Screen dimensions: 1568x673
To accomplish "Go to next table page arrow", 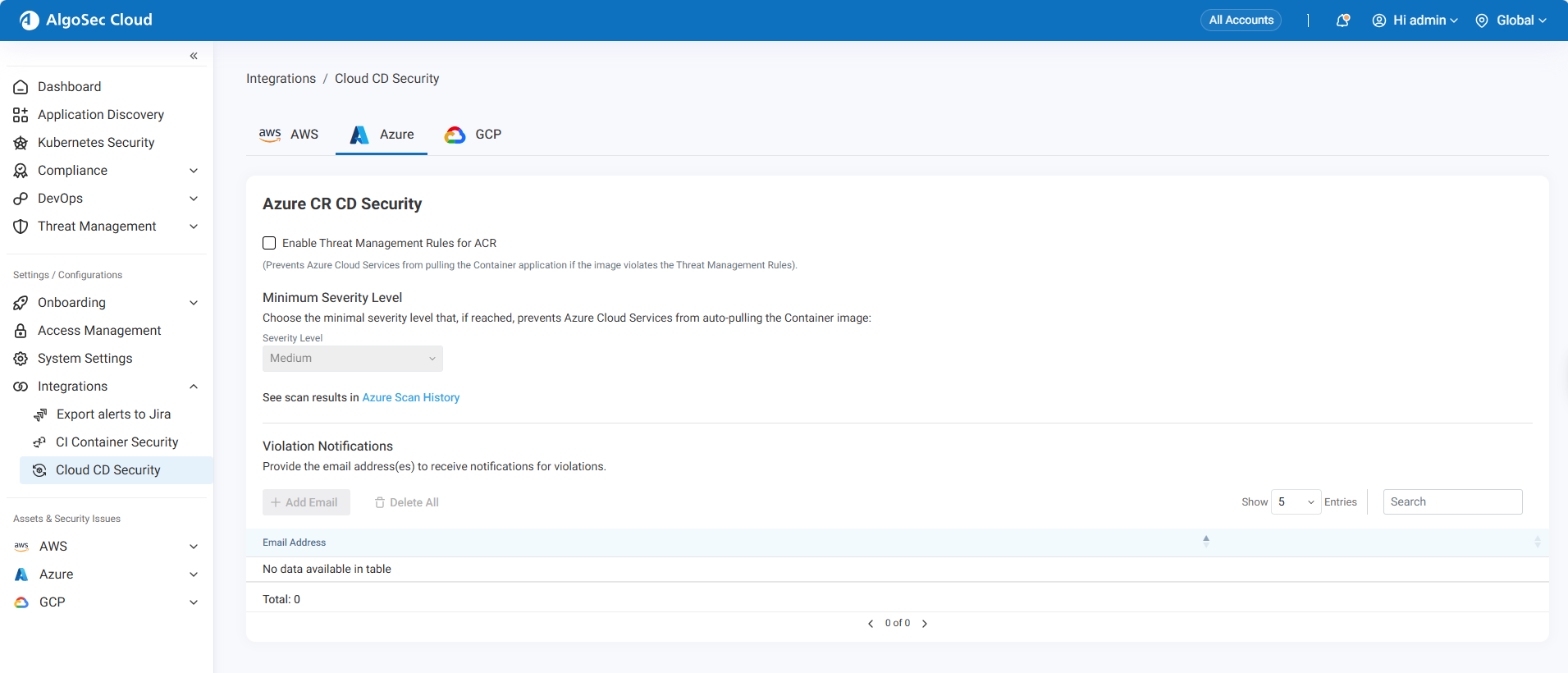I will click(x=925, y=624).
